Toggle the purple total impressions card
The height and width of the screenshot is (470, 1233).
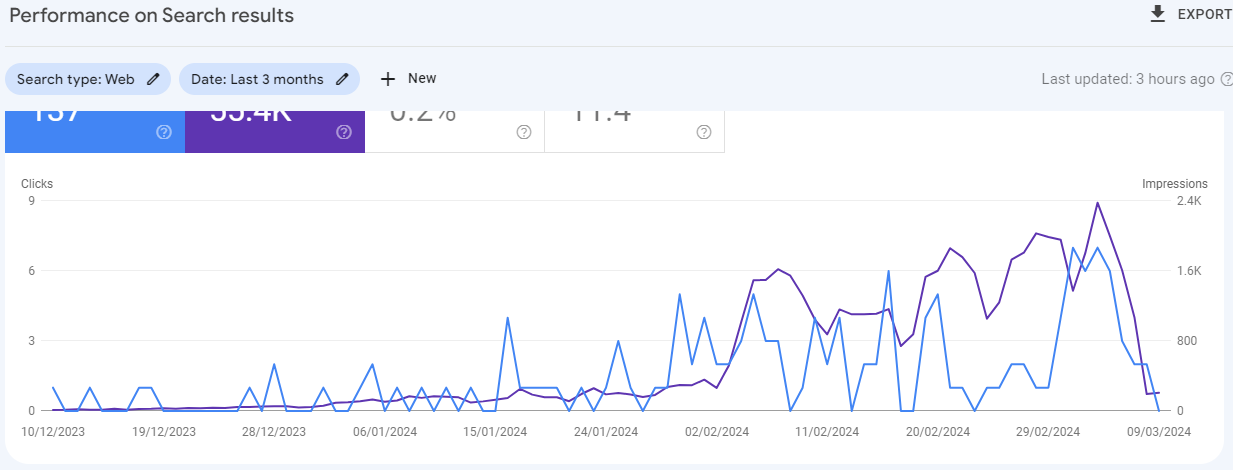point(275,132)
